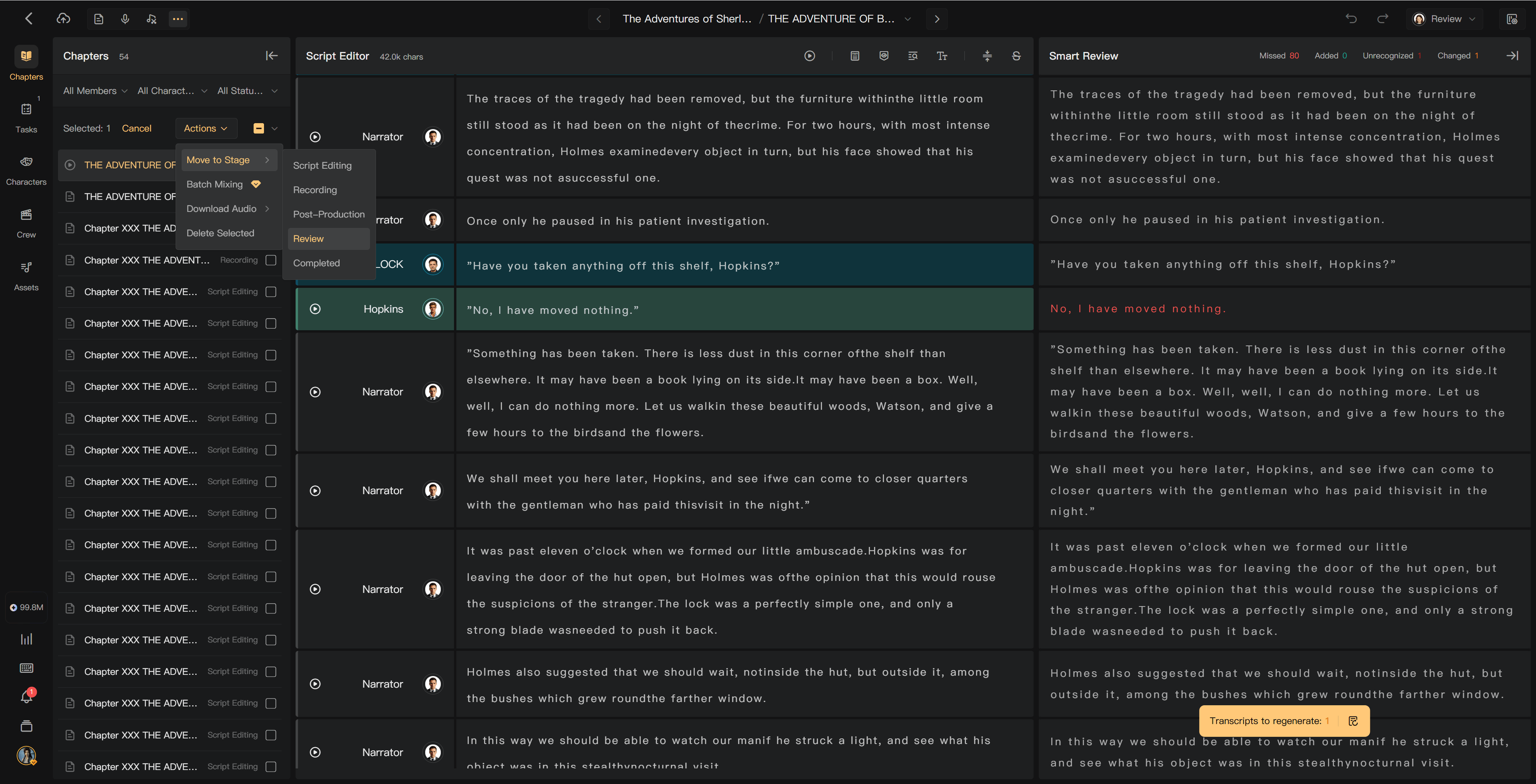Open Characters in the left sidebar
Screen dimensions: 1536x784
point(26,170)
